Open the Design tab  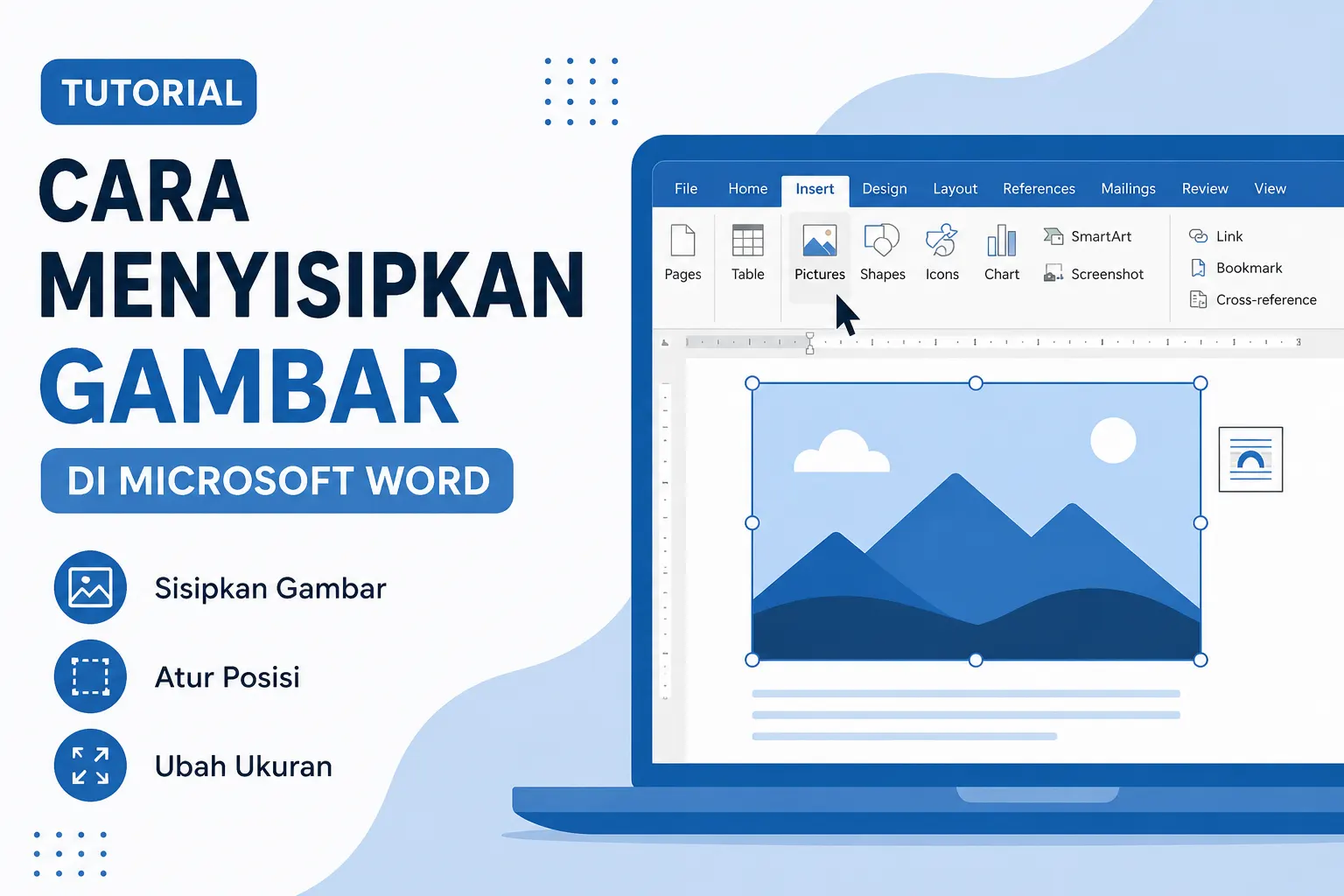tap(885, 189)
